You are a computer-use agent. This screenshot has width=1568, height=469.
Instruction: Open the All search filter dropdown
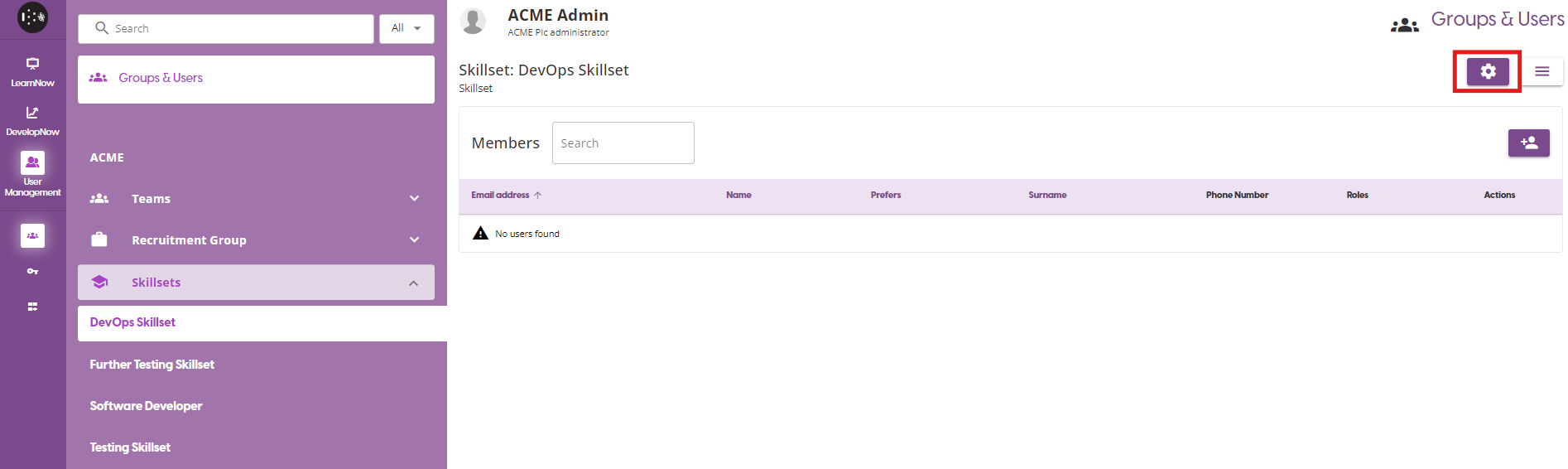click(406, 28)
